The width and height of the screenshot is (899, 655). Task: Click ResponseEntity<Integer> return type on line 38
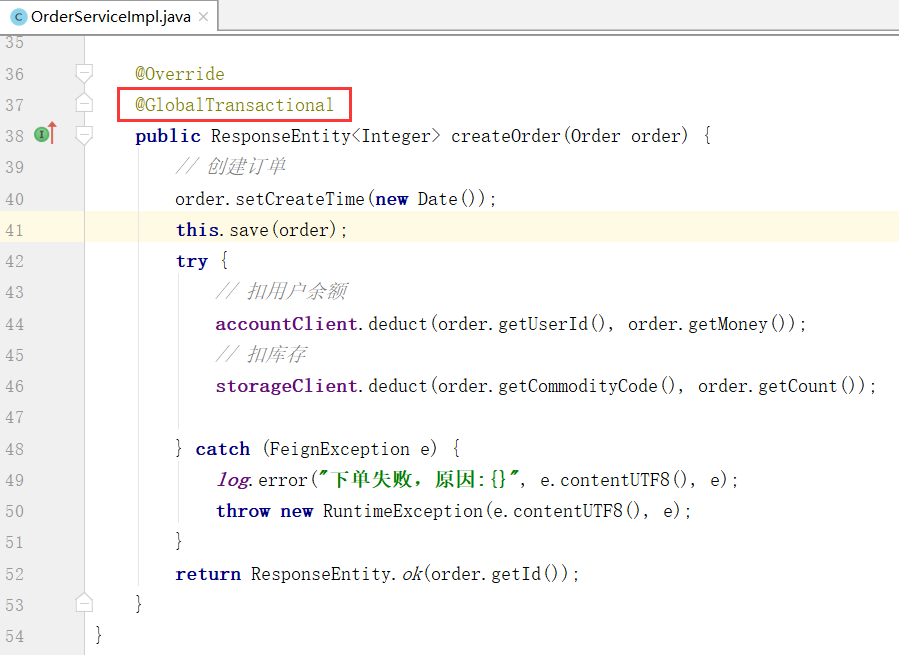326,136
